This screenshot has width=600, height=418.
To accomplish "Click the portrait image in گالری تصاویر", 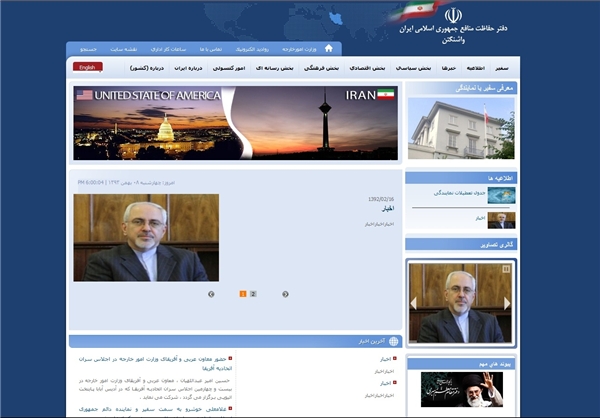I will pyautogui.click(x=460, y=303).
